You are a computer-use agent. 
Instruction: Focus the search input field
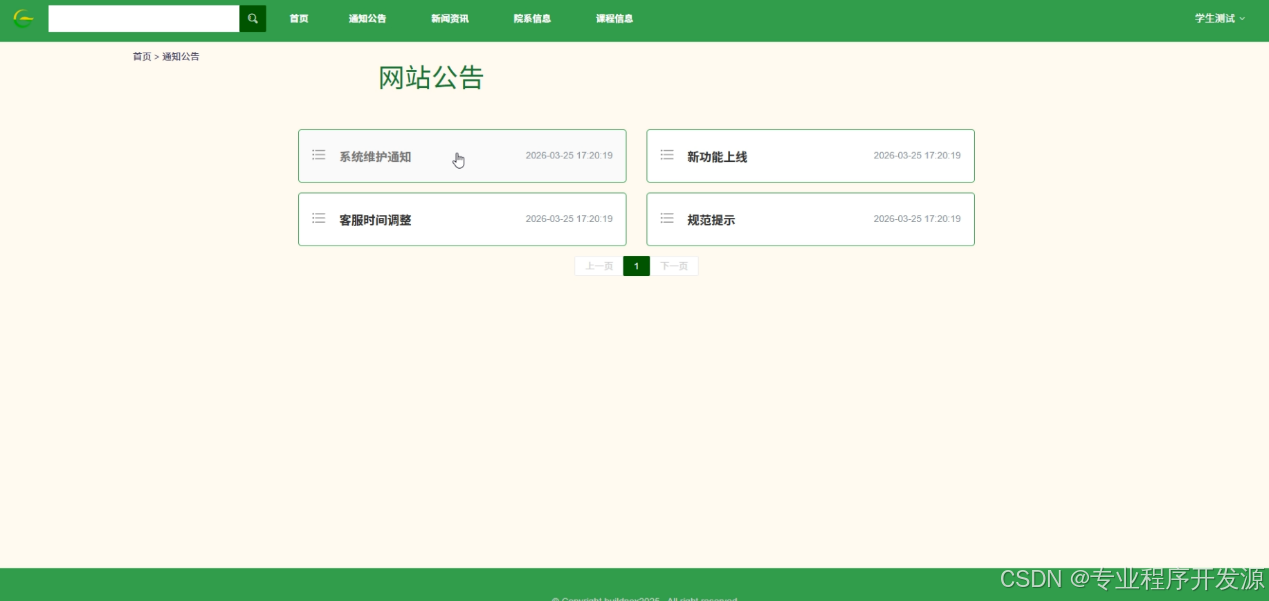[x=144, y=18]
